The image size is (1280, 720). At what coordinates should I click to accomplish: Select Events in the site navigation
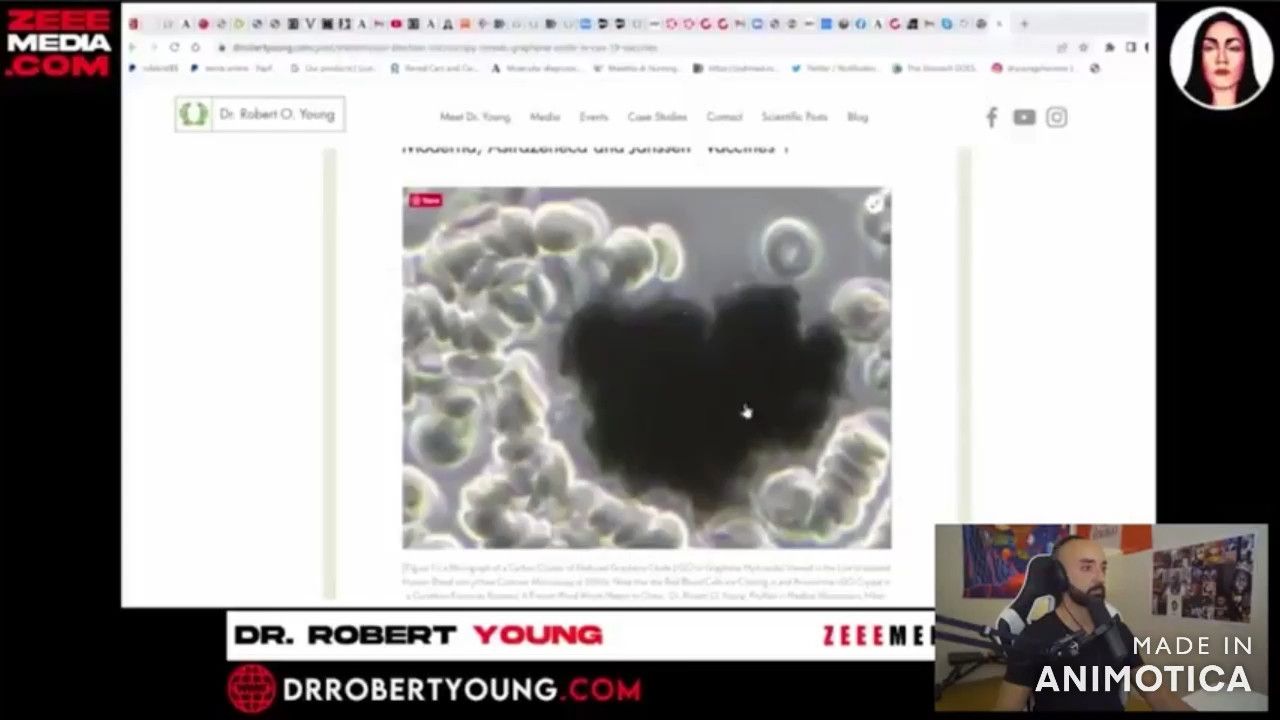594,117
